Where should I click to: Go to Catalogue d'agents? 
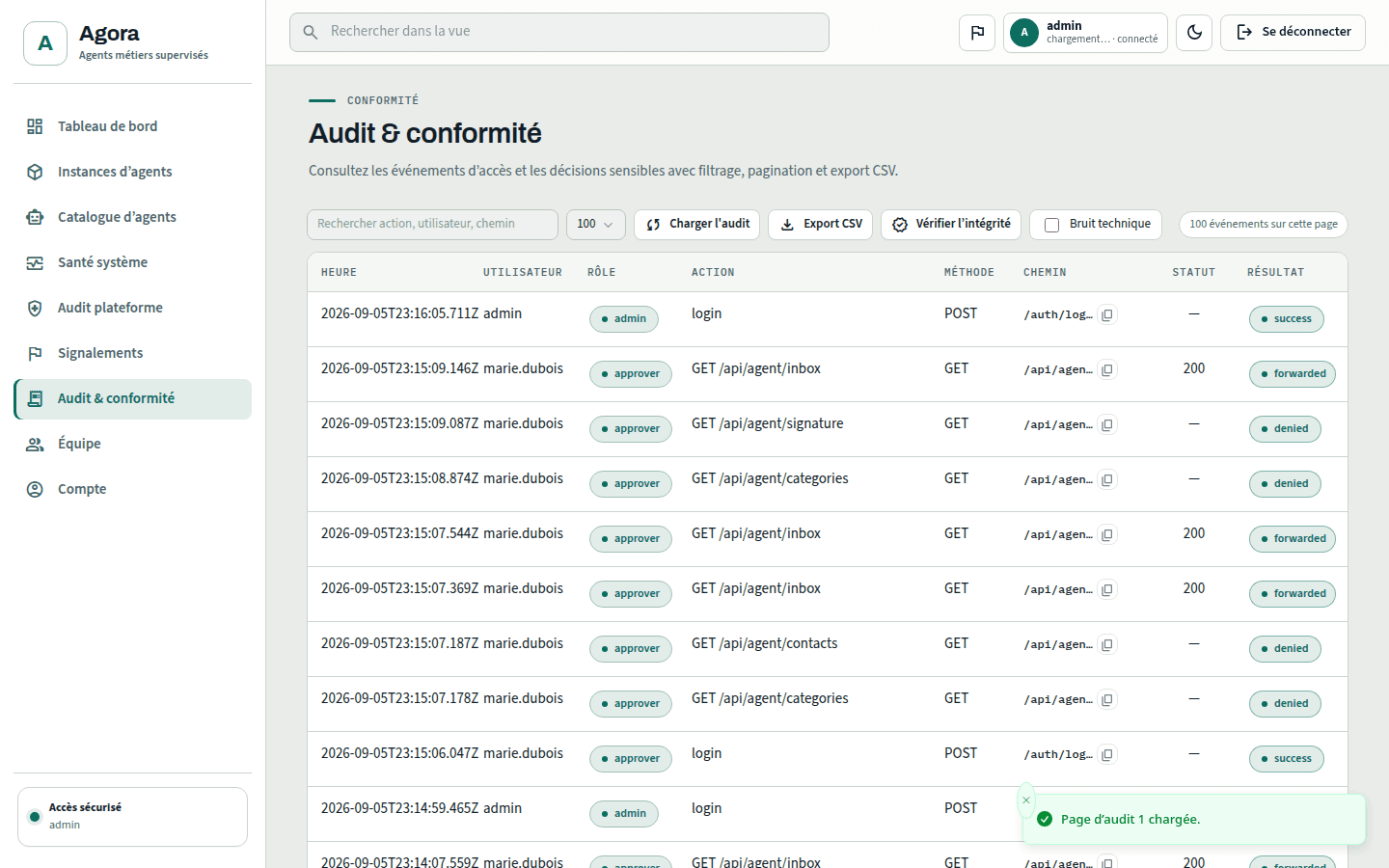coord(132,217)
